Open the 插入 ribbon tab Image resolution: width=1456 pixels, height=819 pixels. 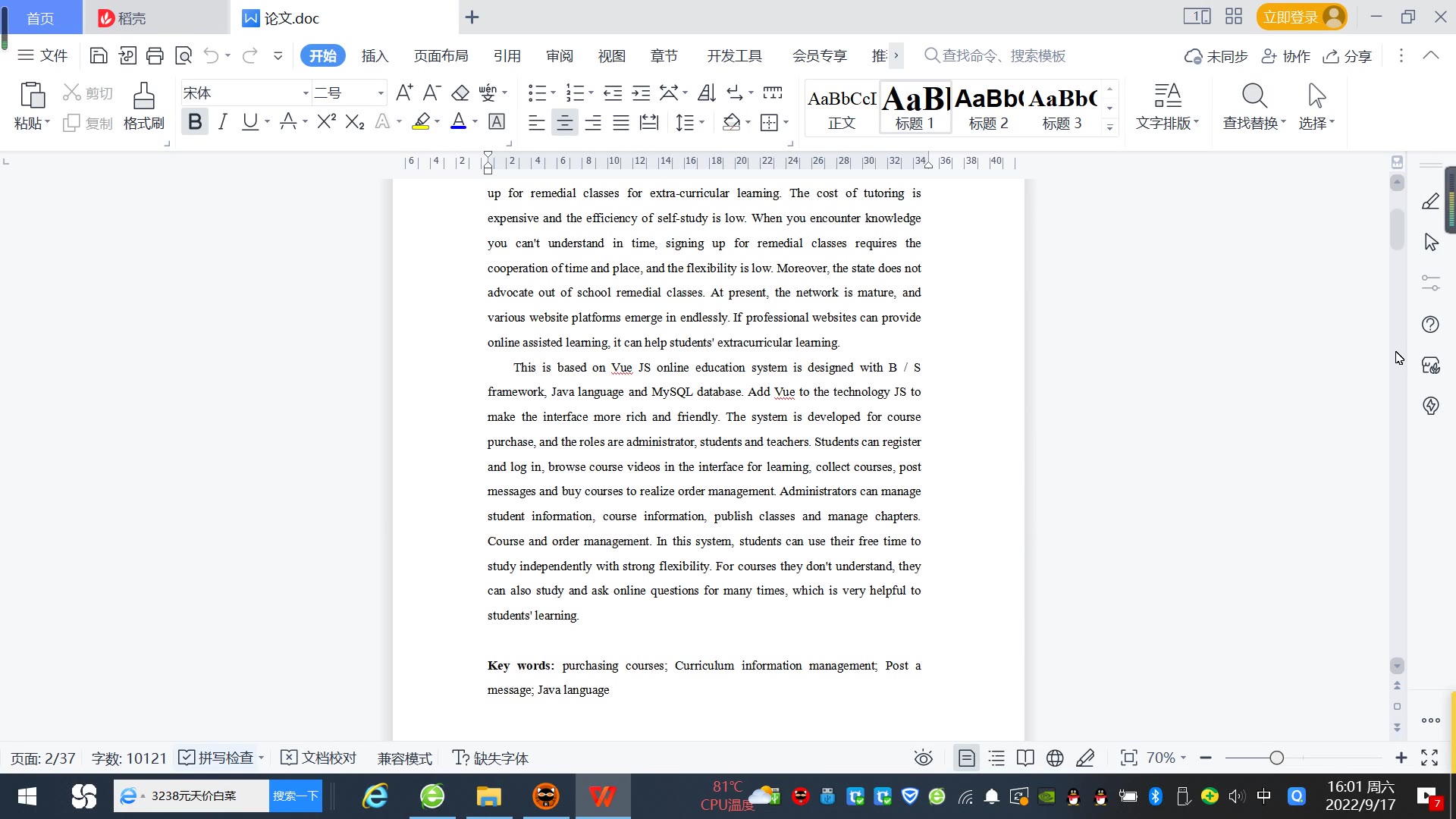tap(375, 55)
